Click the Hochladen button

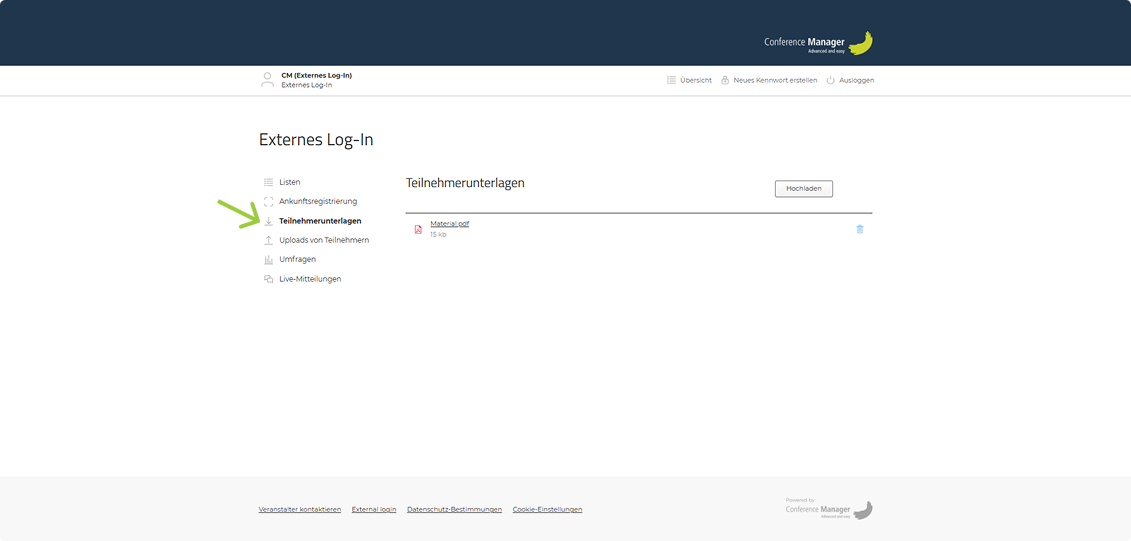(x=804, y=189)
